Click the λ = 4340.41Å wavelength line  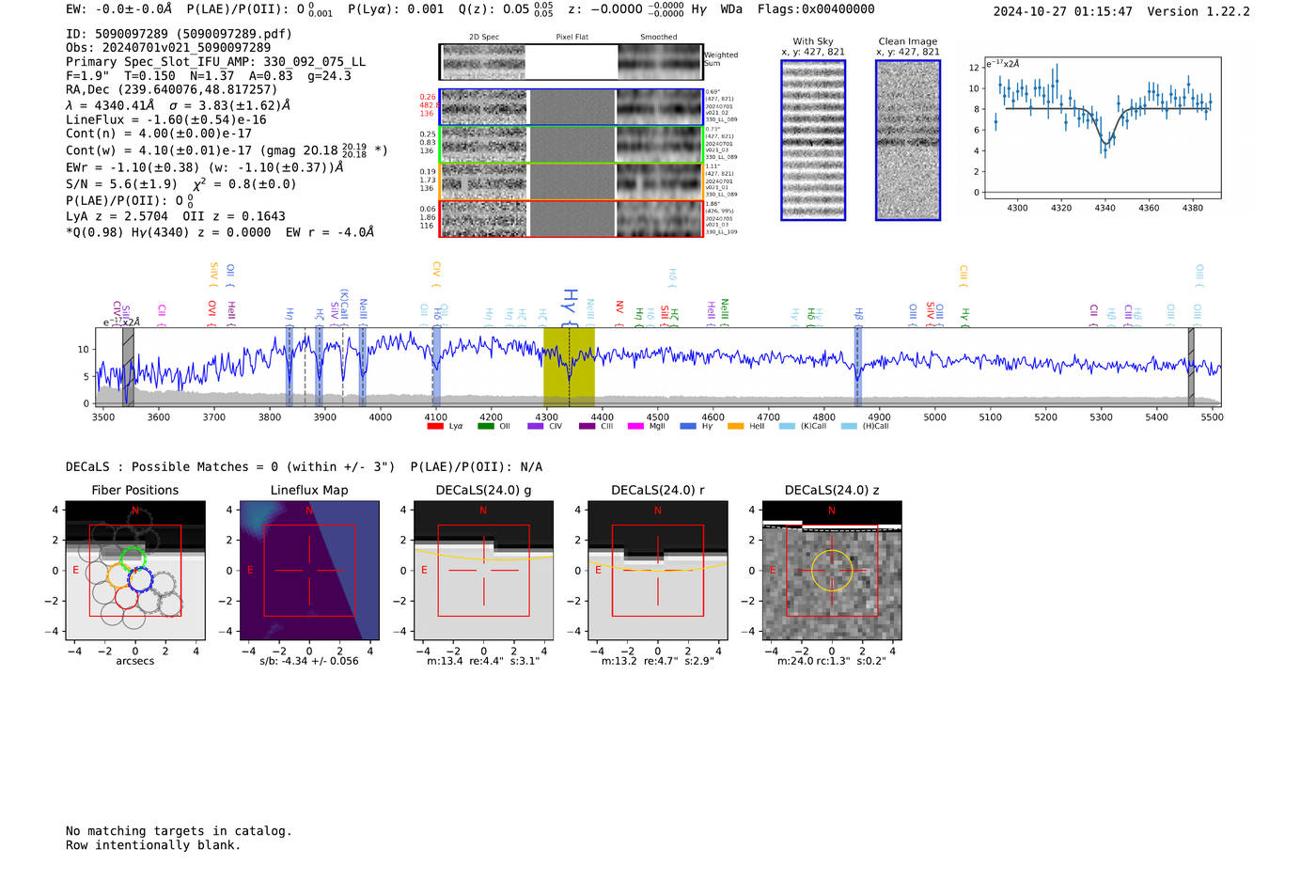point(178,105)
